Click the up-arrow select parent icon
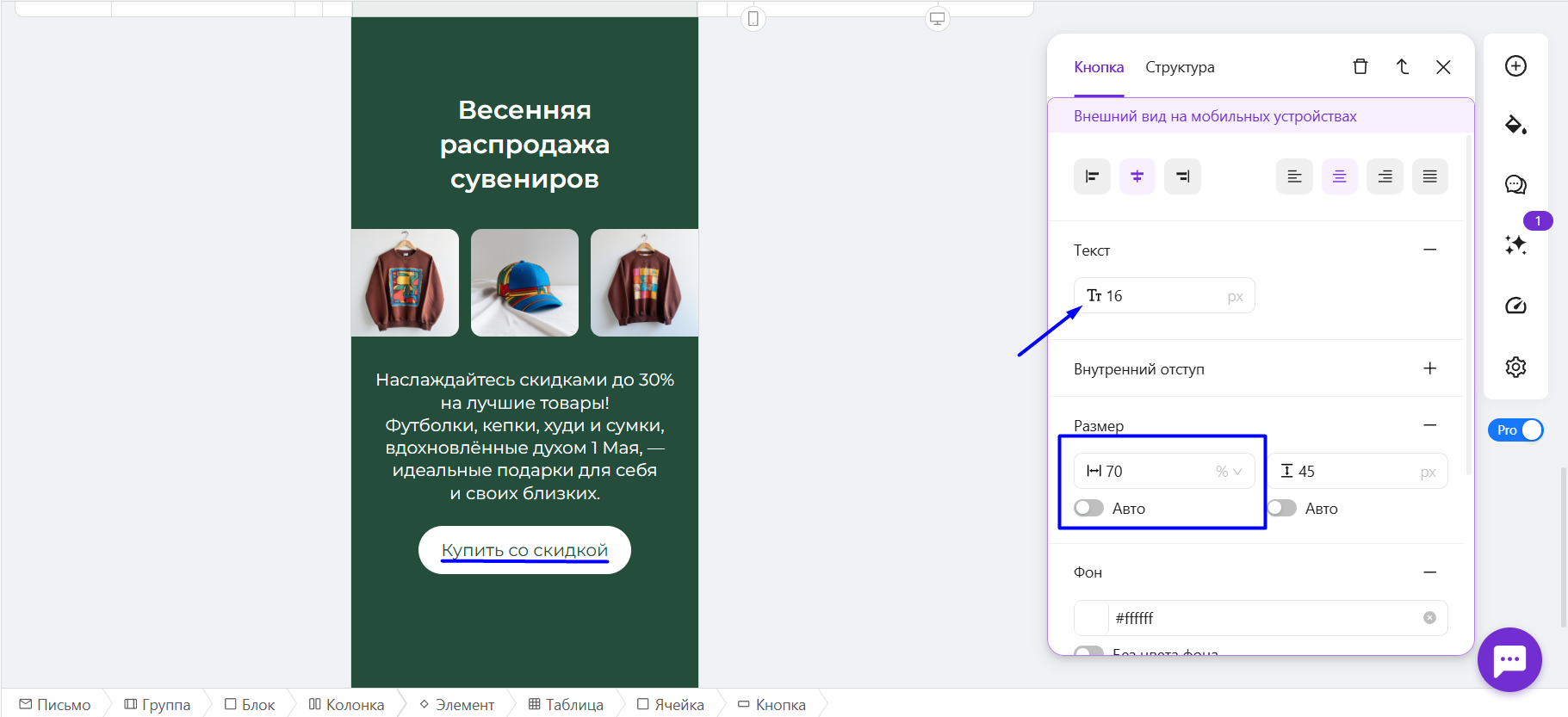Viewport: 1568px width, 717px height. click(x=1402, y=67)
